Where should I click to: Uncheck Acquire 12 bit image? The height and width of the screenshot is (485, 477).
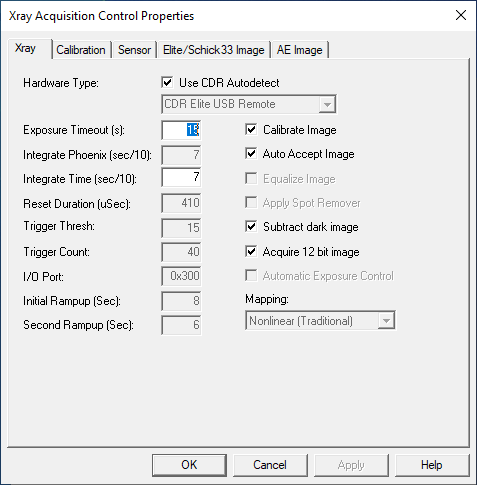coord(251,251)
